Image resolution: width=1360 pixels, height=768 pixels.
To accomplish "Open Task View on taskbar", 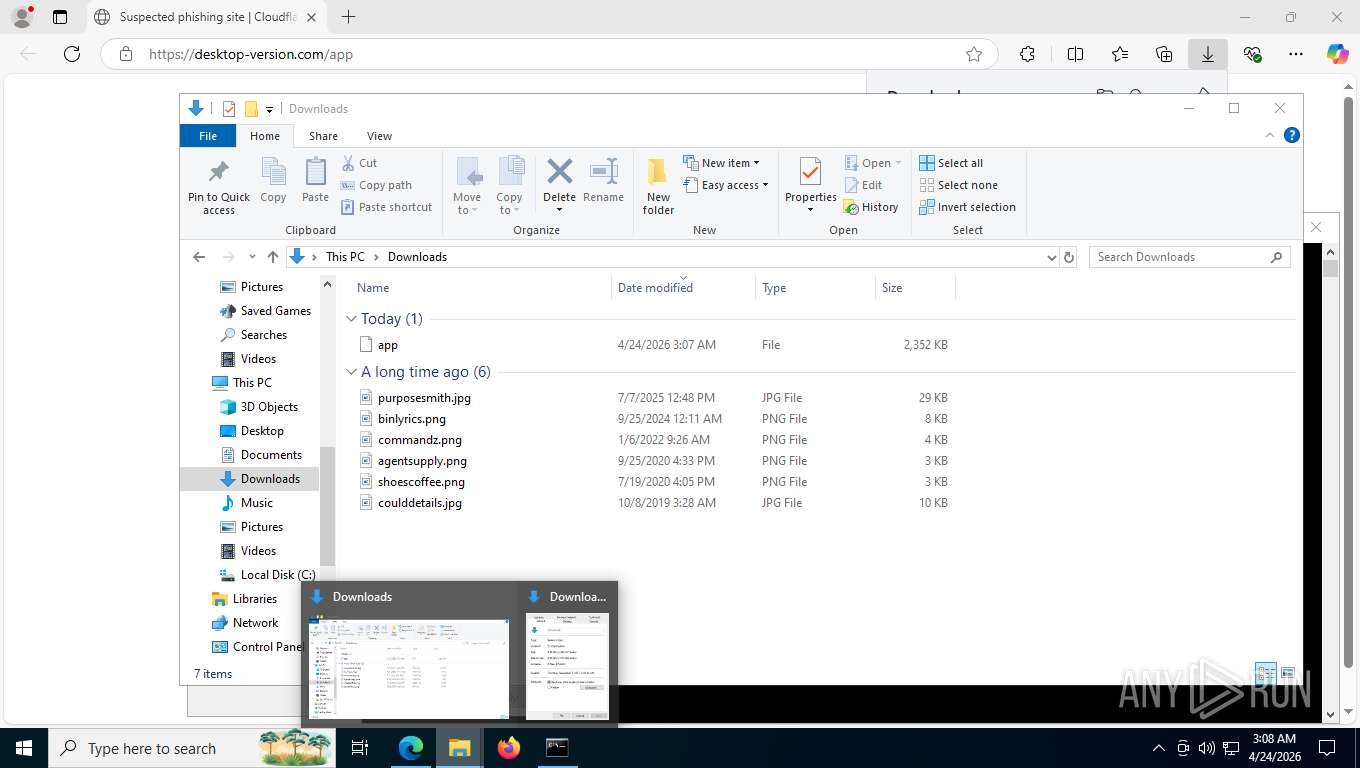I will click(360, 747).
